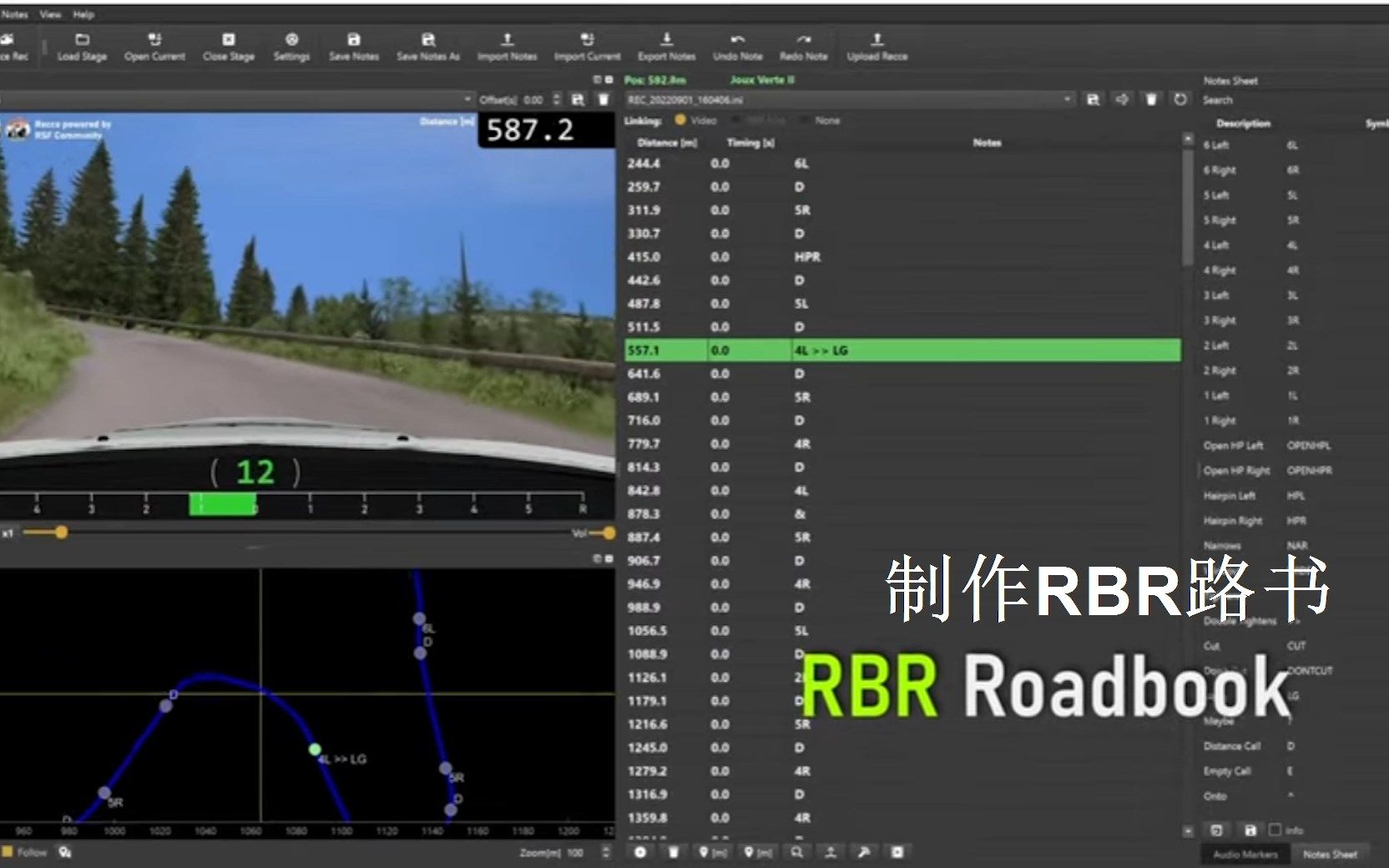Screen dimensions: 1389x868
Task: Select the highlighted 557.1 note row
Action: [x=902, y=351]
